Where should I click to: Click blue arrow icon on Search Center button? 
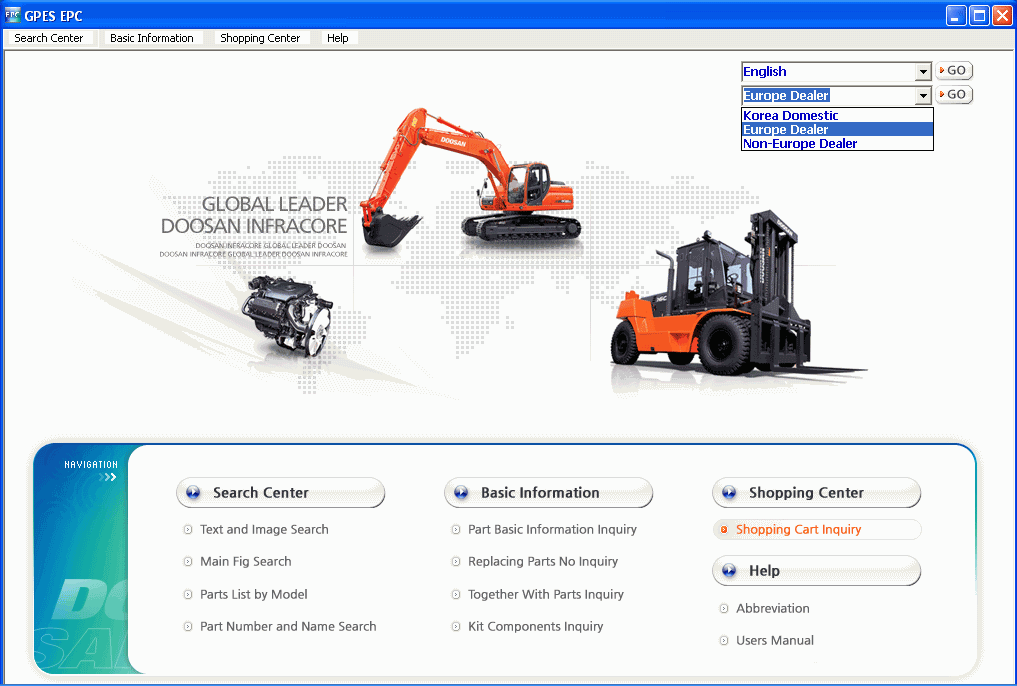[x=193, y=493]
